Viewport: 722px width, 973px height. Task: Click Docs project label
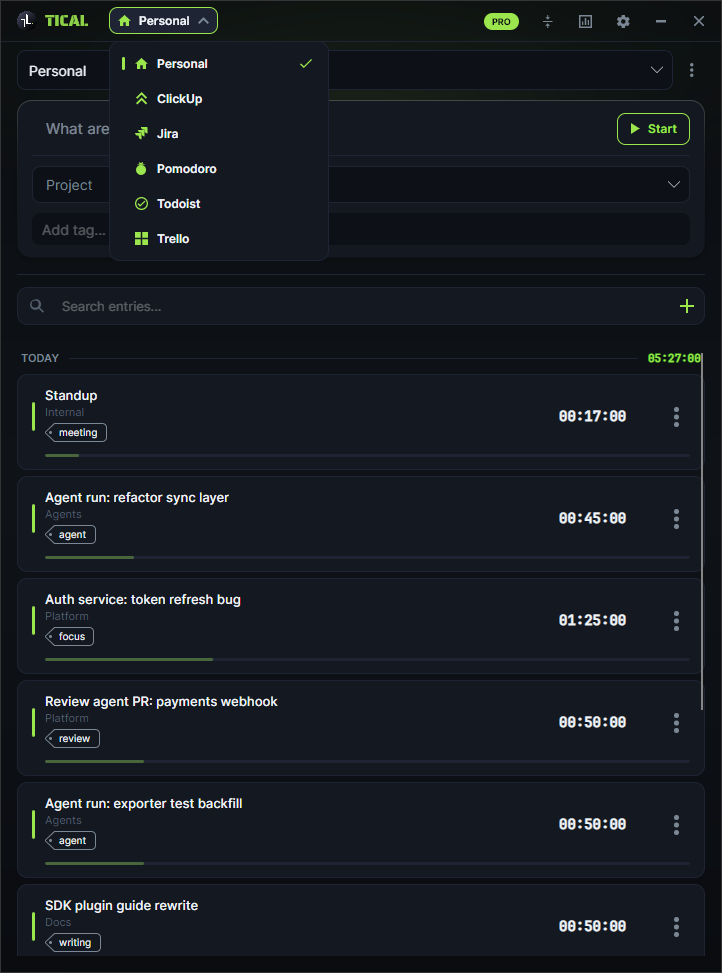[x=58, y=922]
